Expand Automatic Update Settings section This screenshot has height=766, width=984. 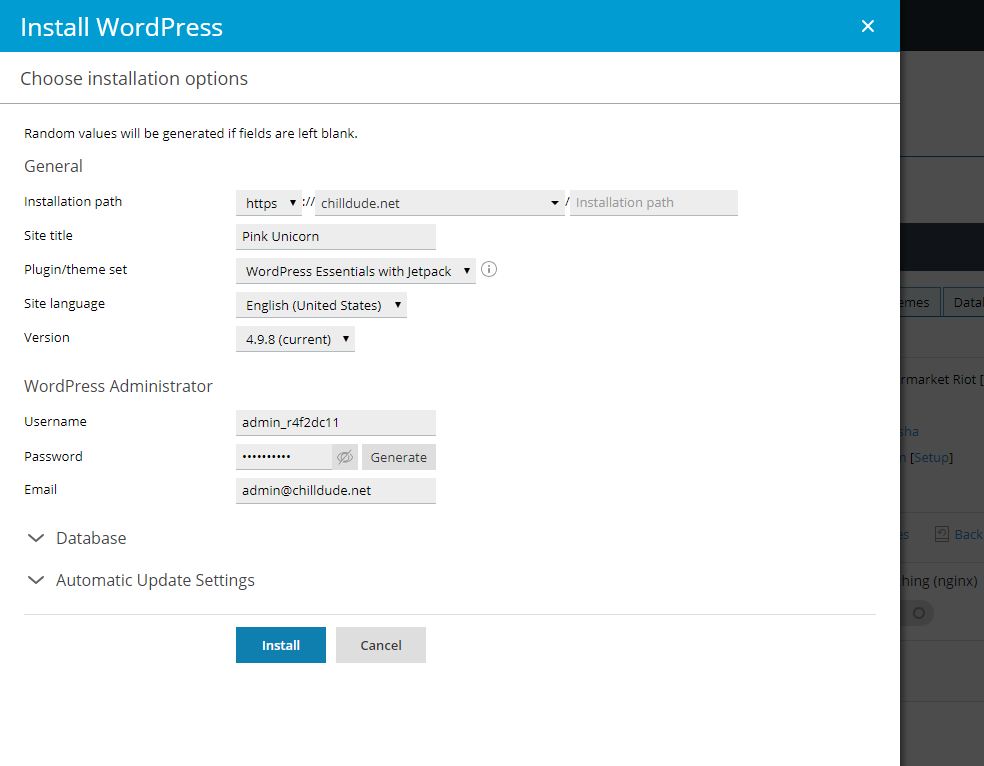(x=141, y=580)
